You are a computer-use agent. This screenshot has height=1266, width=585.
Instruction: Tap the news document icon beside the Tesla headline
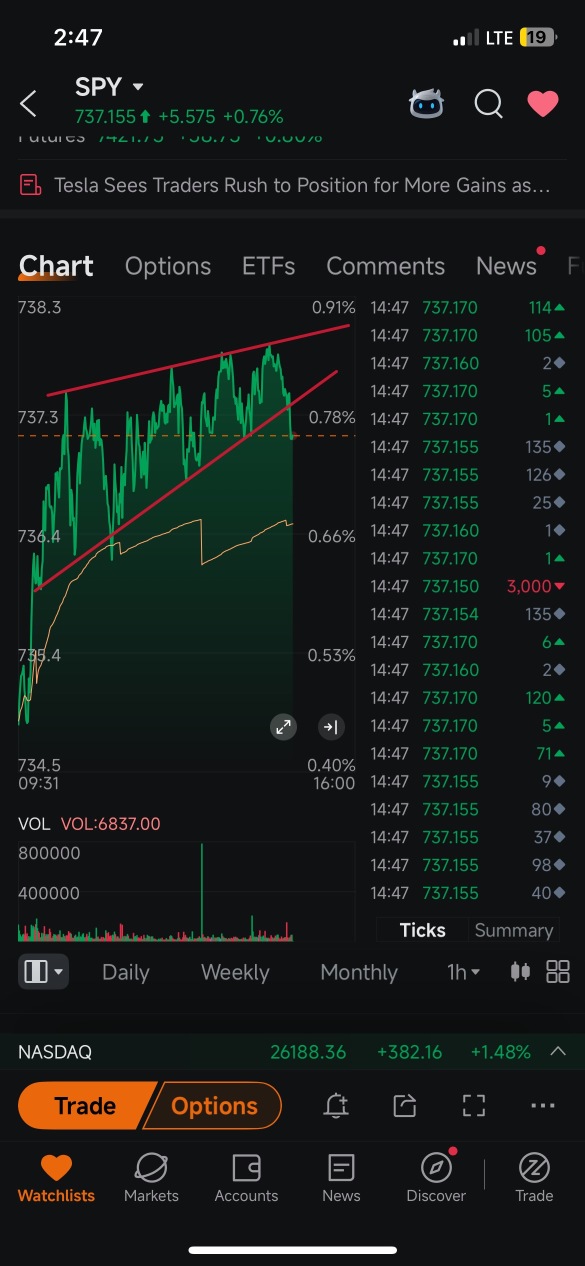31,185
